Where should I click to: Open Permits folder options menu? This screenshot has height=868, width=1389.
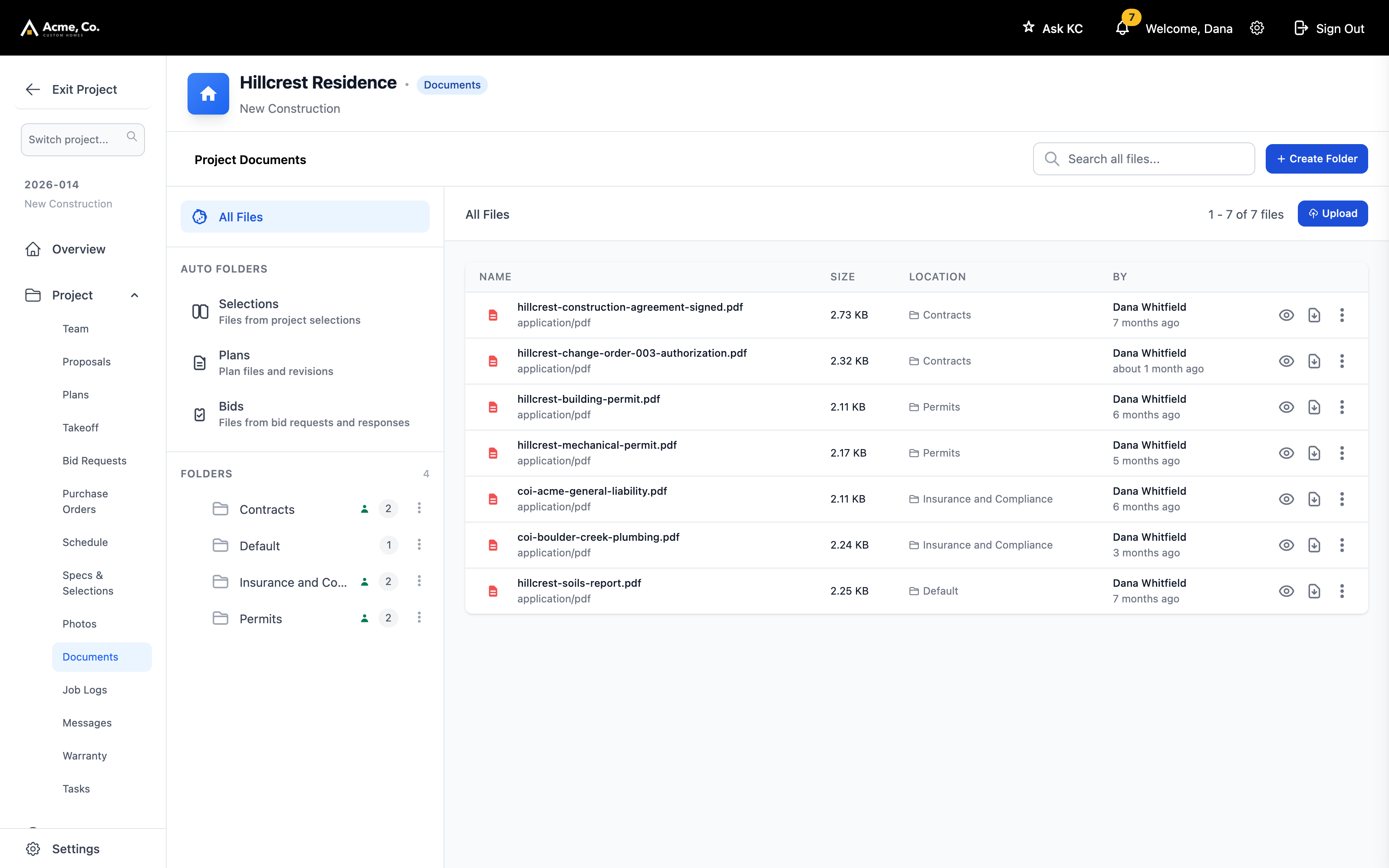(419, 617)
